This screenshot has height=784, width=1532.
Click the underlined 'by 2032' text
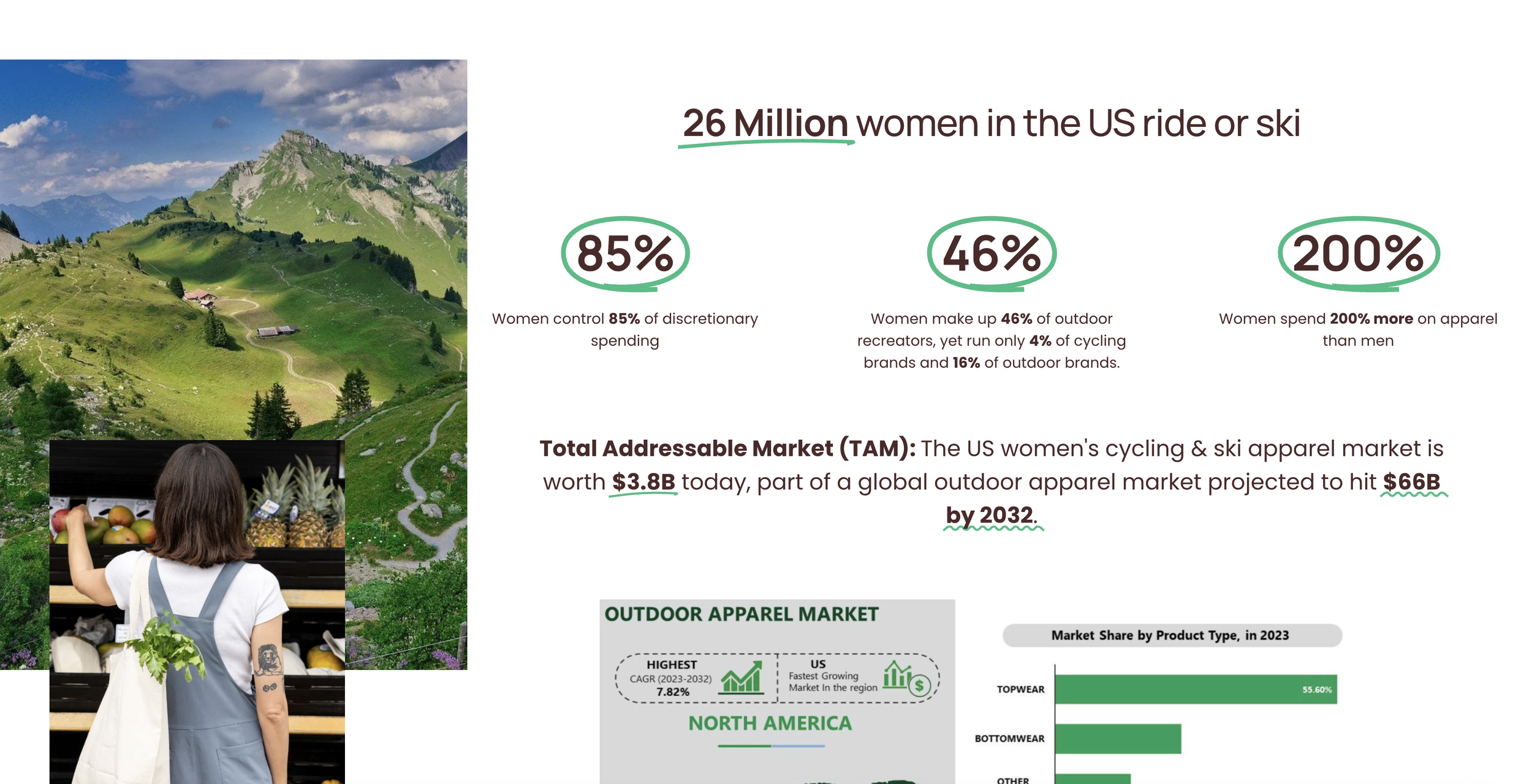pyautogui.click(x=990, y=515)
